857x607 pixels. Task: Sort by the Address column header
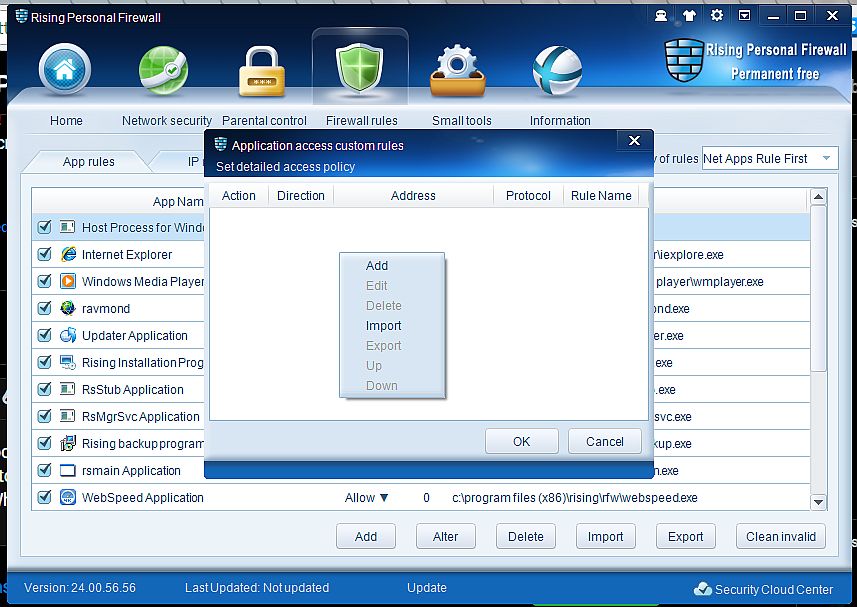(x=413, y=196)
